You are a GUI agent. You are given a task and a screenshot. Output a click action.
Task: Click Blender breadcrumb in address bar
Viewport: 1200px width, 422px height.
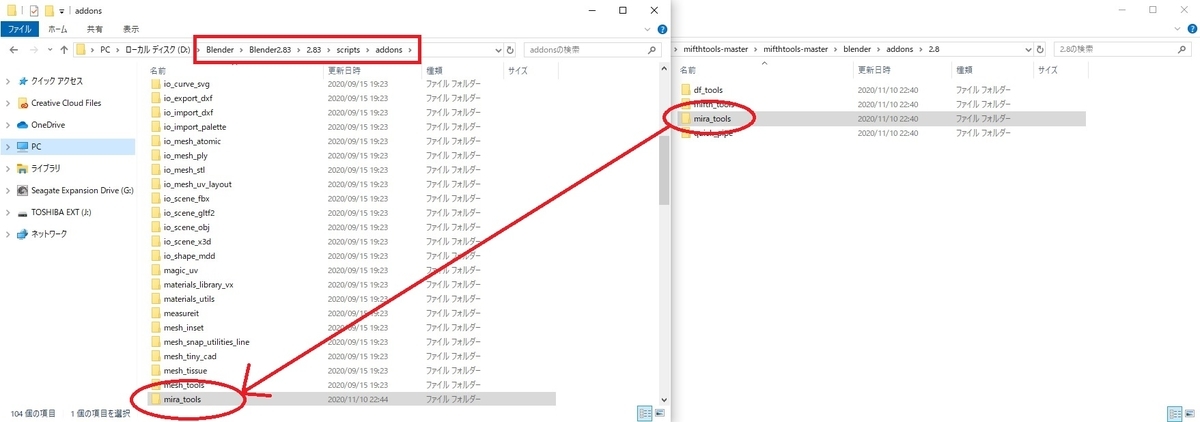(x=220, y=49)
